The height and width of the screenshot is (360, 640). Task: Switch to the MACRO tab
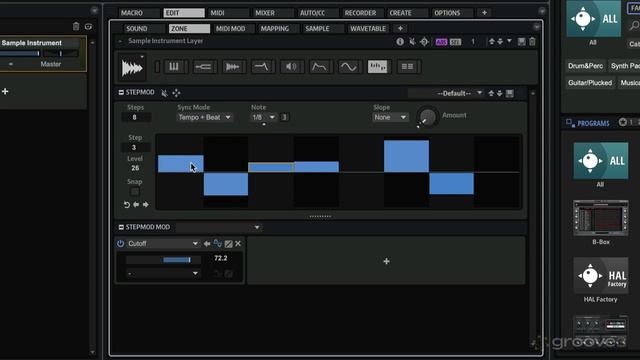pyautogui.click(x=140, y=13)
